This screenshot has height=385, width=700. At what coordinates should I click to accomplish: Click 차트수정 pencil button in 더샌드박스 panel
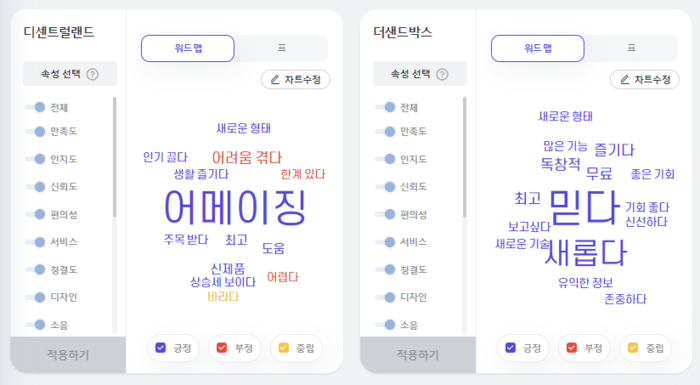[645, 80]
